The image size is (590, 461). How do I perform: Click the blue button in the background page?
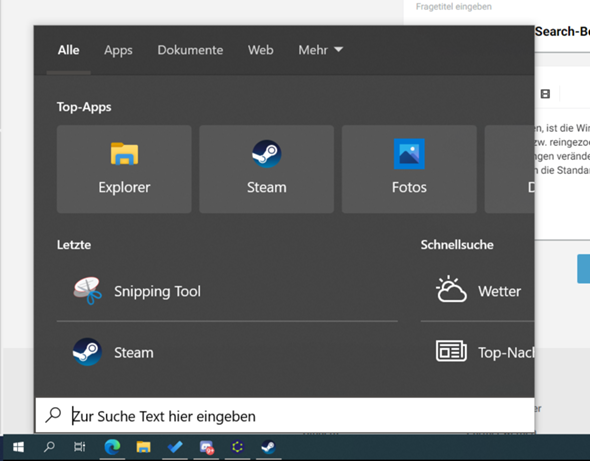coord(584,269)
